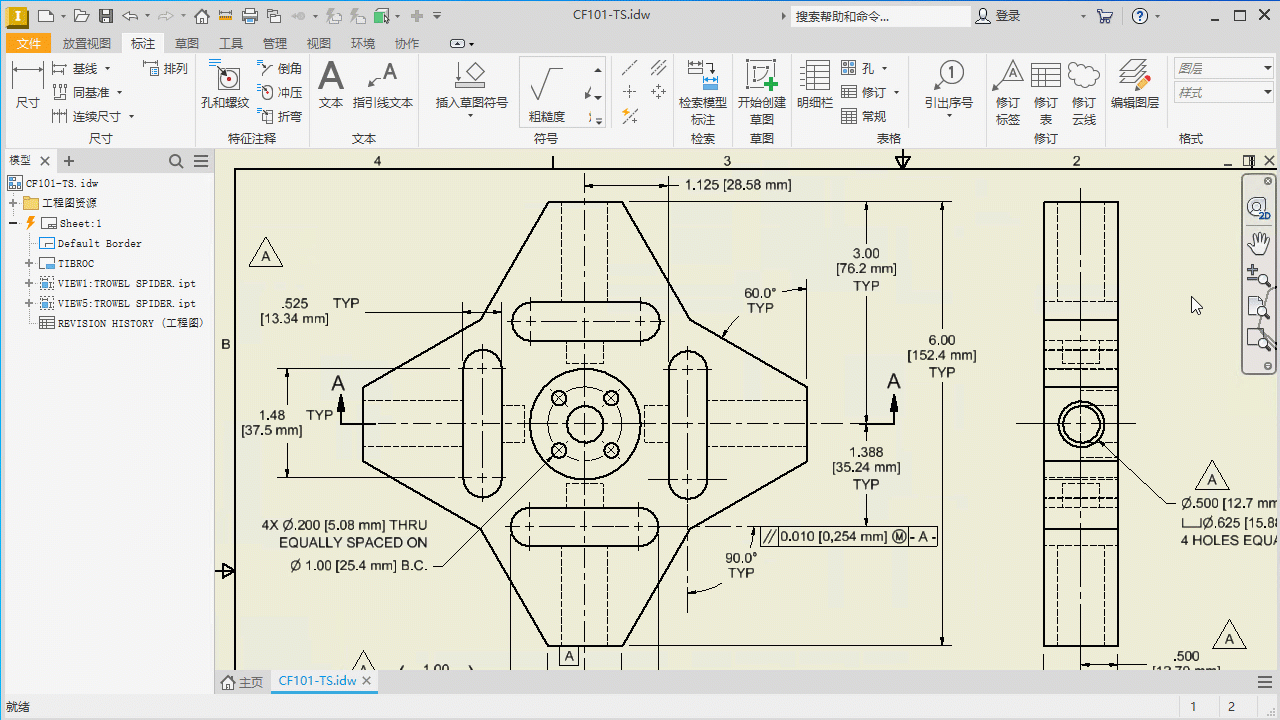Close the CF101-TS.idw document tab

(x=367, y=681)
